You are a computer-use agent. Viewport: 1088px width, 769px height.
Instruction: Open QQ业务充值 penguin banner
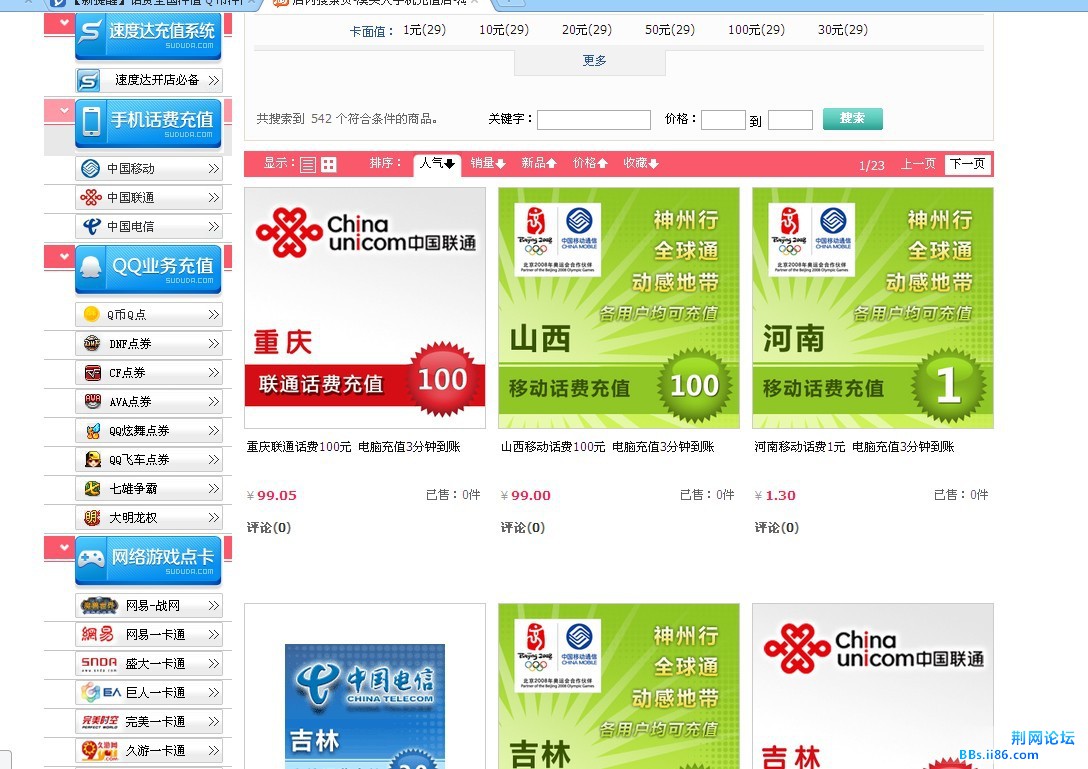point(148,269)
